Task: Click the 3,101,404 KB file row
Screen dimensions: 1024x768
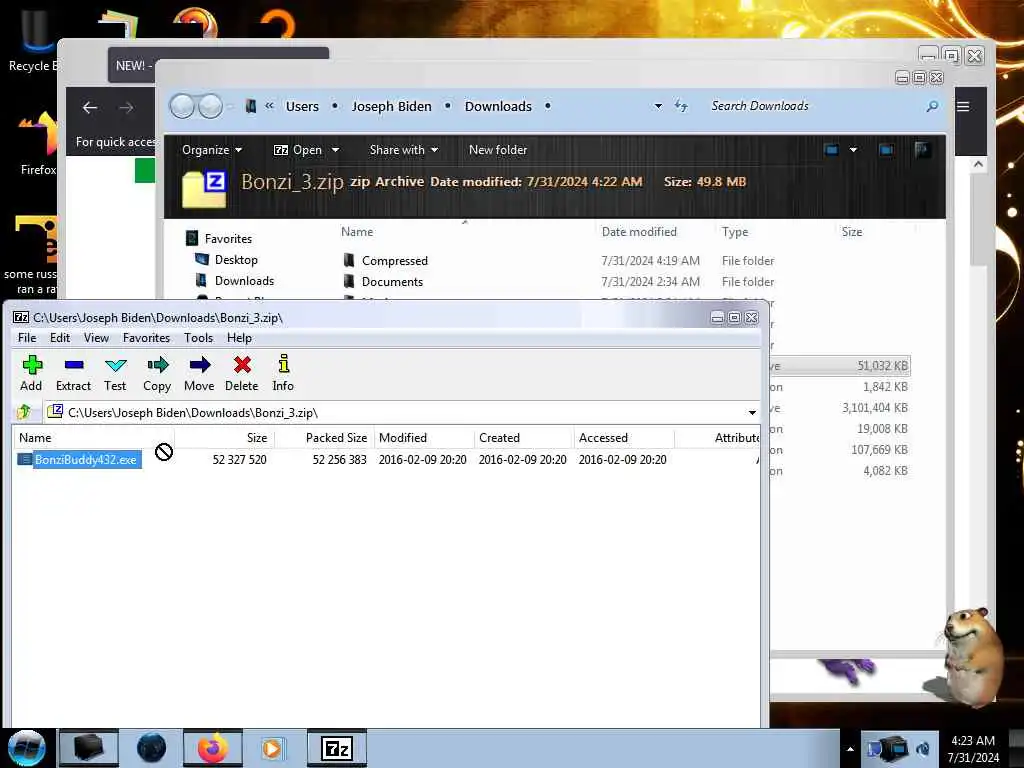Action: coord(840,408)
